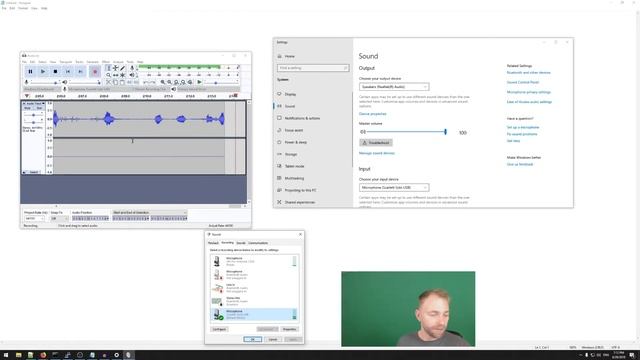The width and height of the screenshot is (640, 360).
Task: Click the Undo arrow in Audacity
Action: click(x=146, y=82)
